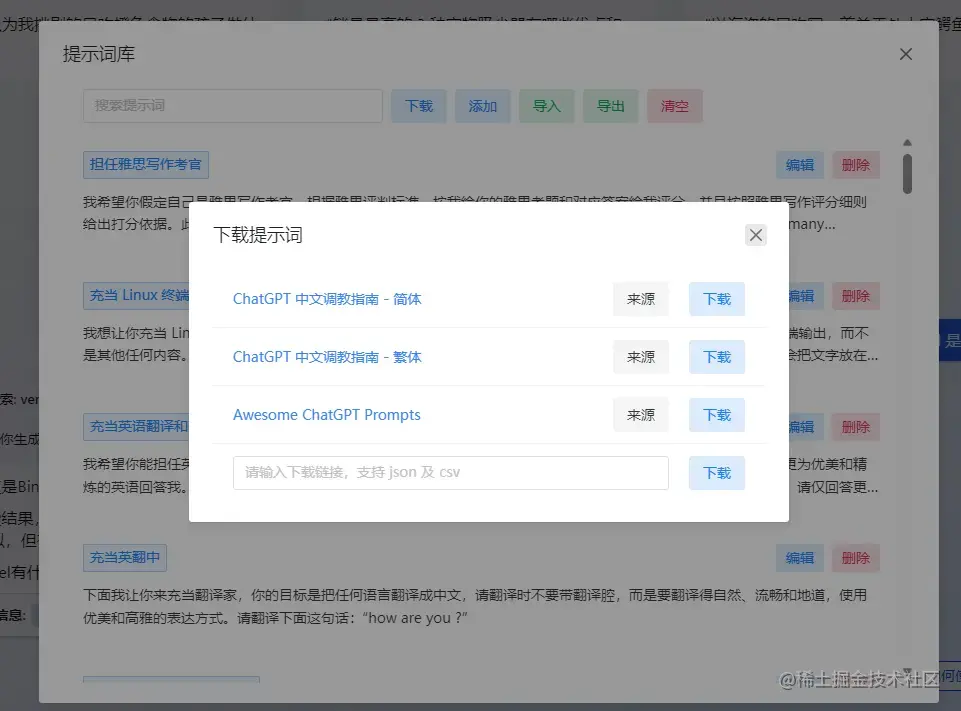Click the 下载 button in prompt library toolbar
This screenshot has height=711, width=961.
pos(419,106)
